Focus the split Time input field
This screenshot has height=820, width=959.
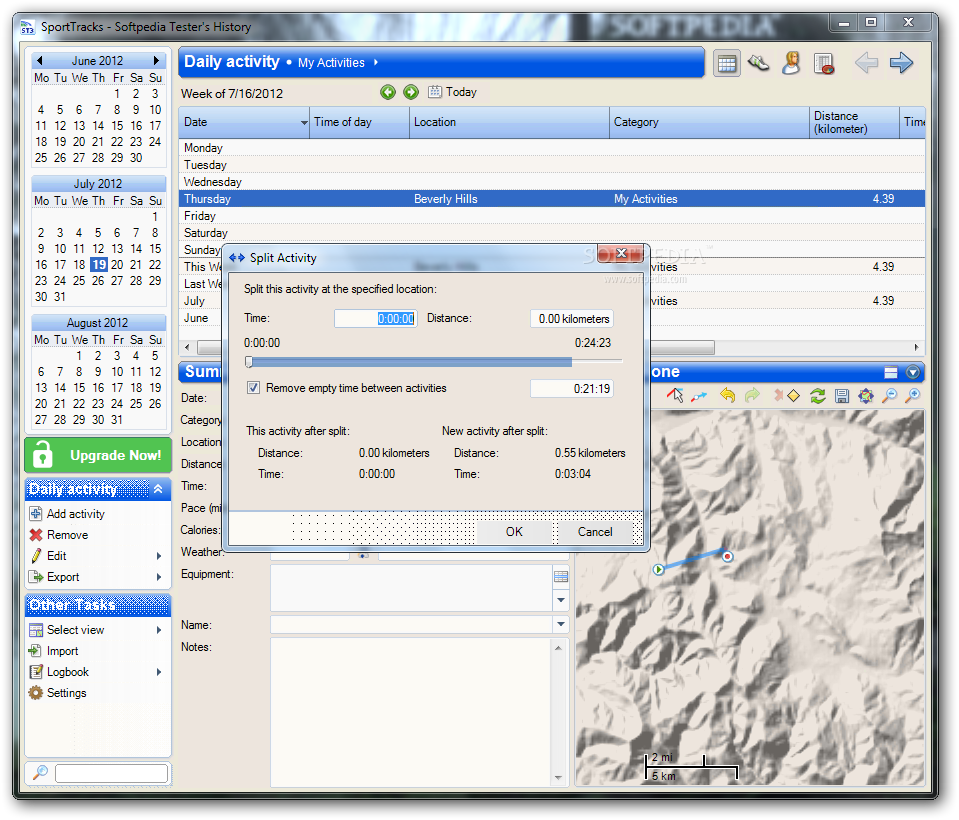click(x=376, y=319)
